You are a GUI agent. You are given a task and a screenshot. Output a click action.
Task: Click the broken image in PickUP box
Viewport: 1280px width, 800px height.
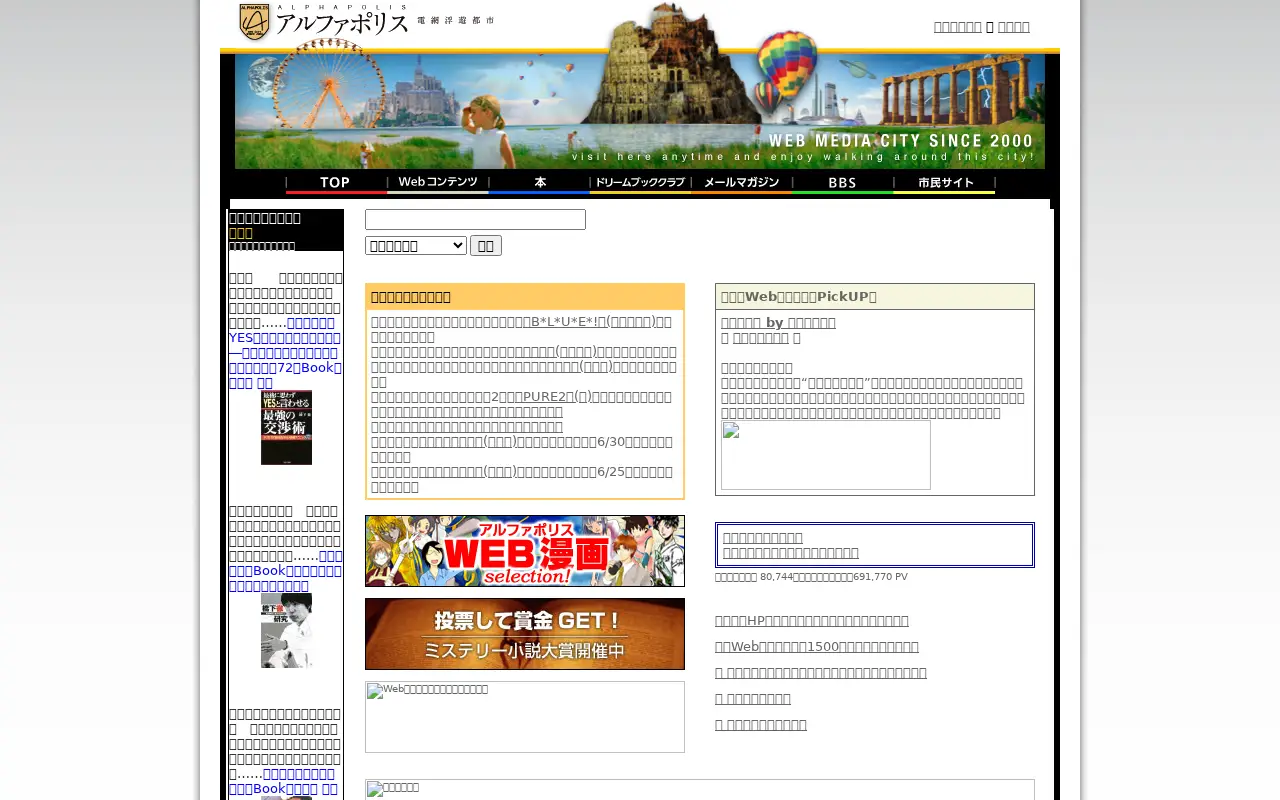(x=826, y=455)
